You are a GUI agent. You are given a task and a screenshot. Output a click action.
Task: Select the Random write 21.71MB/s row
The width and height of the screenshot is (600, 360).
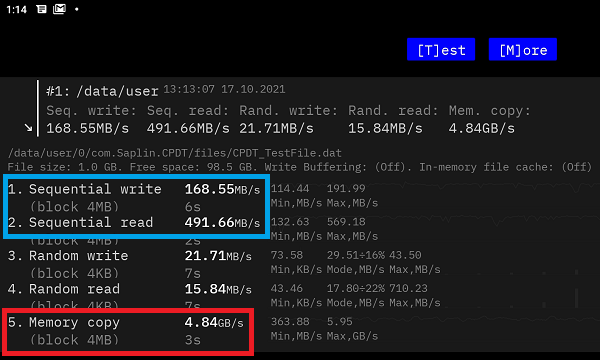(x=130, y=264)
